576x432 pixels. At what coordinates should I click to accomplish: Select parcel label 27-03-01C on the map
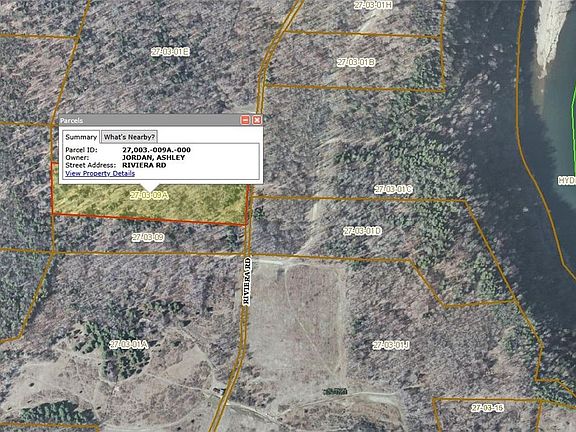pos(393,190)
